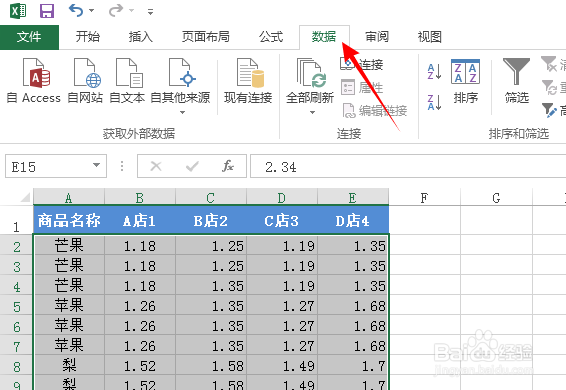Viewport: 566px width, 390px height.
Task: Select the 数据 ribbon tab
Action: (x=324, y=37)
